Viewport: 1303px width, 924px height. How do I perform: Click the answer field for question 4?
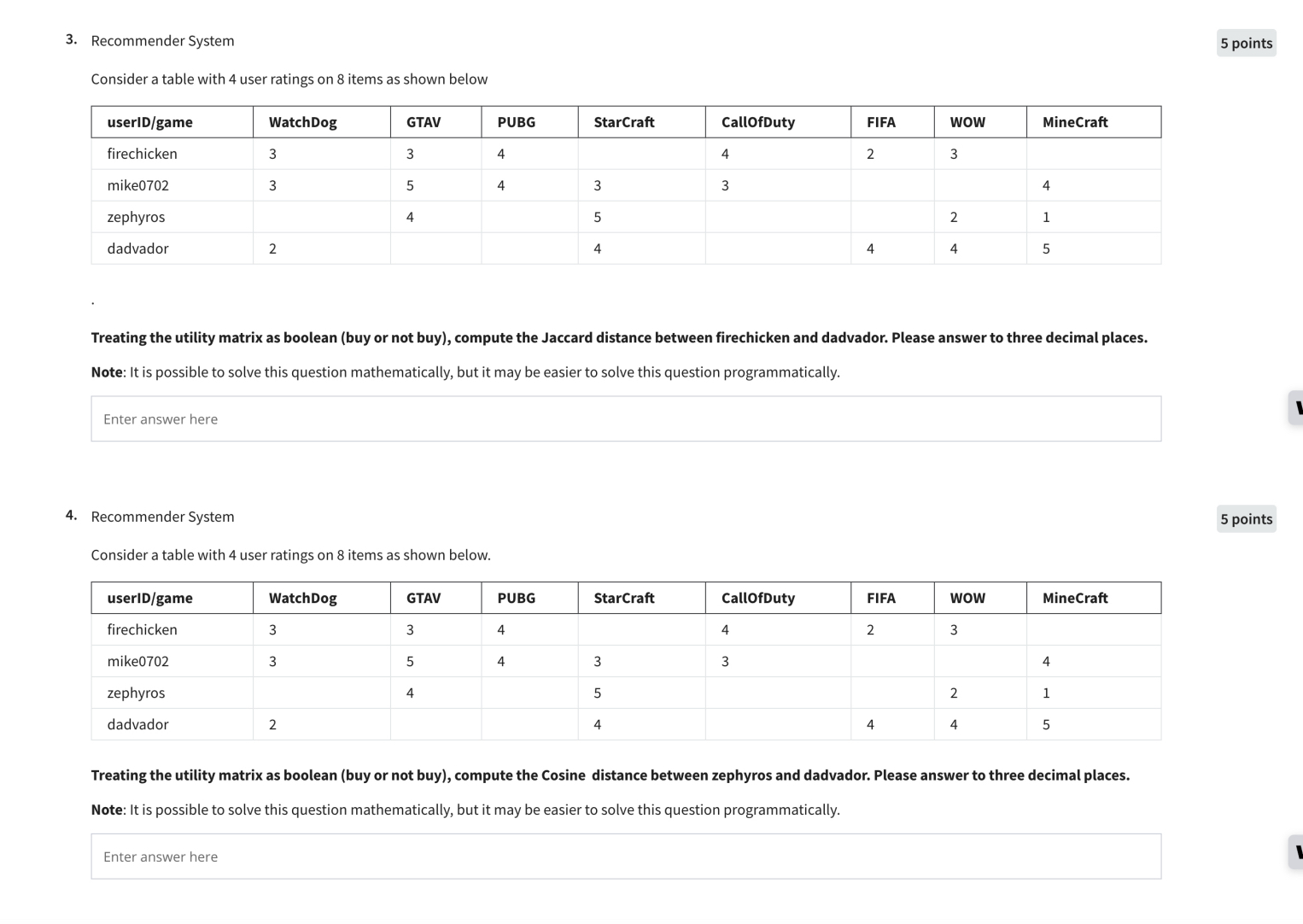coord(626,856)
